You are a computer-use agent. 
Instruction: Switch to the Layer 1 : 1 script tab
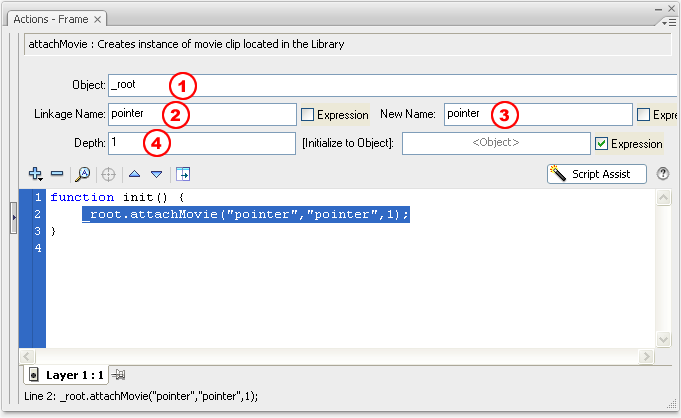click(x=66, y=375)
